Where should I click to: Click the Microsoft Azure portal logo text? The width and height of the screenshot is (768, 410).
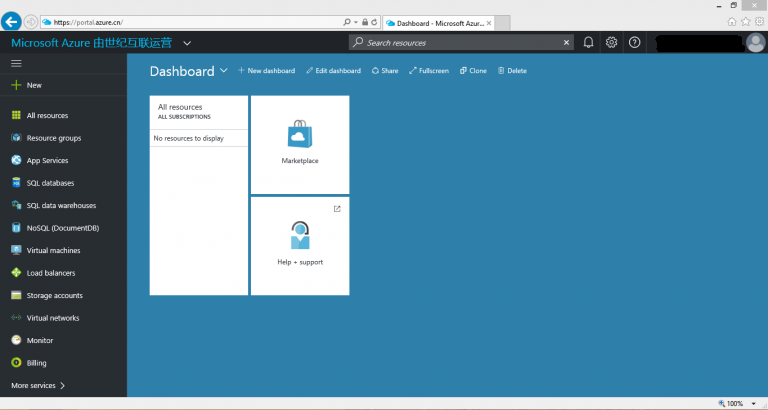[92, 43]
